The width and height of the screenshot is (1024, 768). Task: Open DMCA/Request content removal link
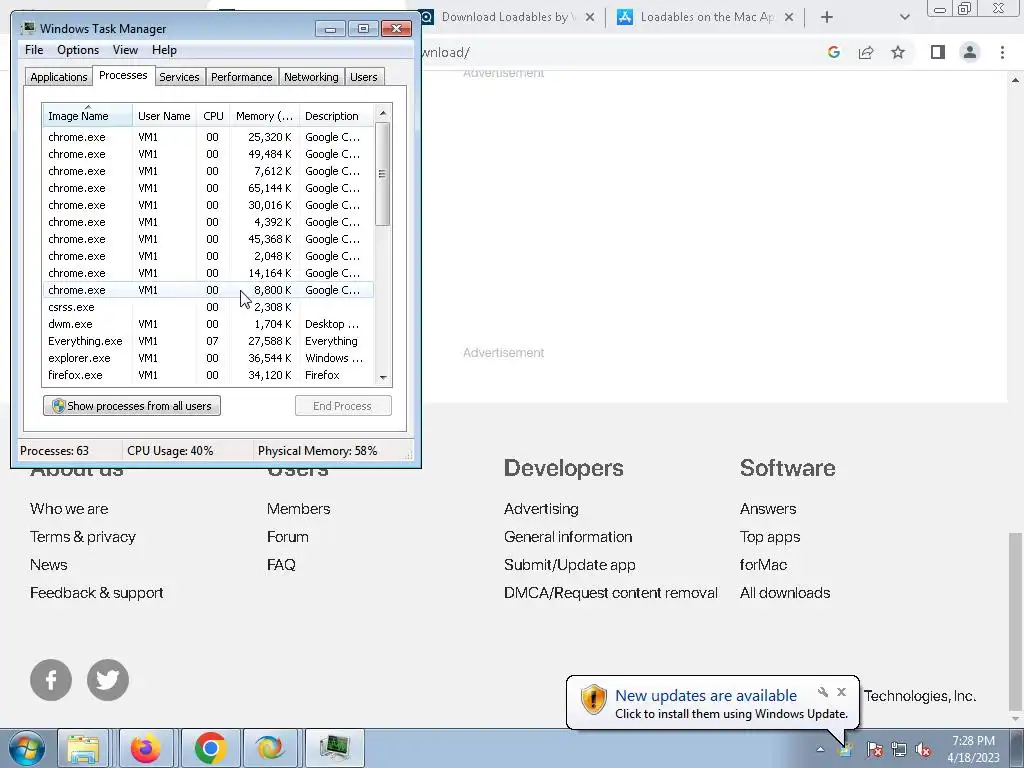click(611, 593)
